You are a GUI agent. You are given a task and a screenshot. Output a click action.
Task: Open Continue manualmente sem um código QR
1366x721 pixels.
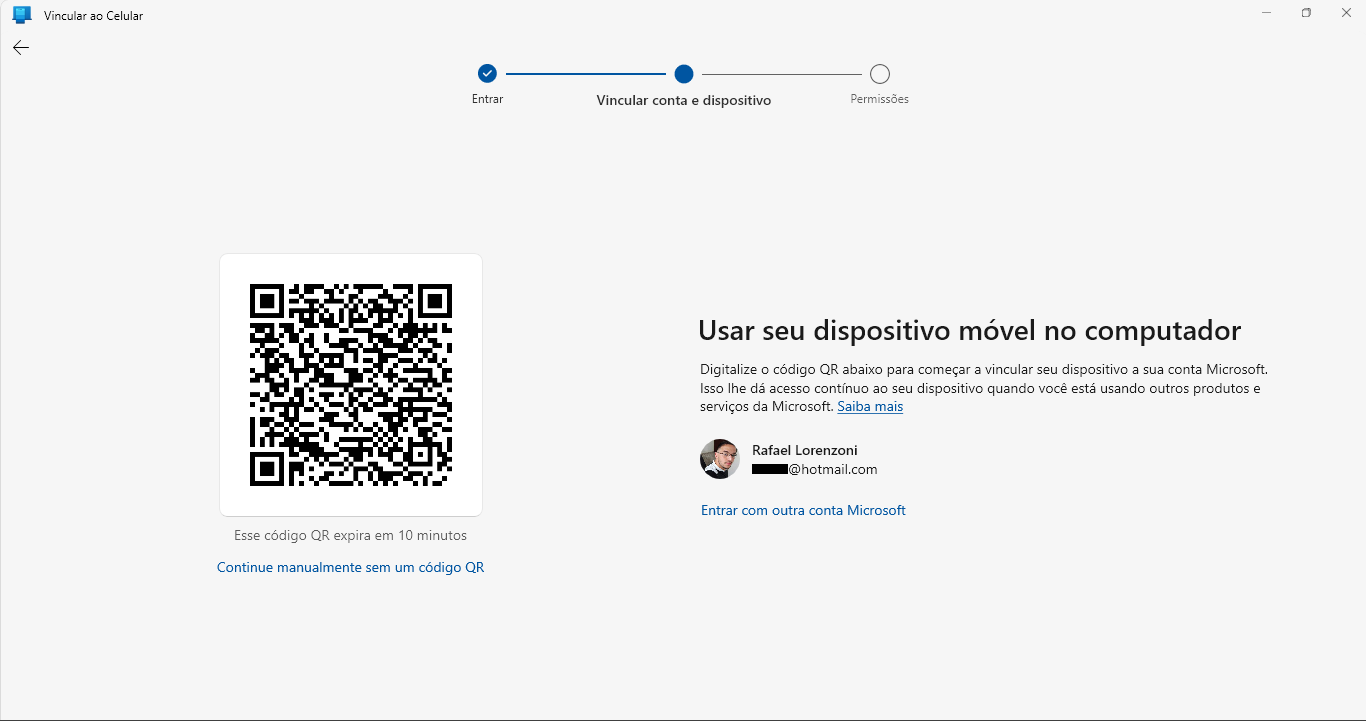[350, 567]
